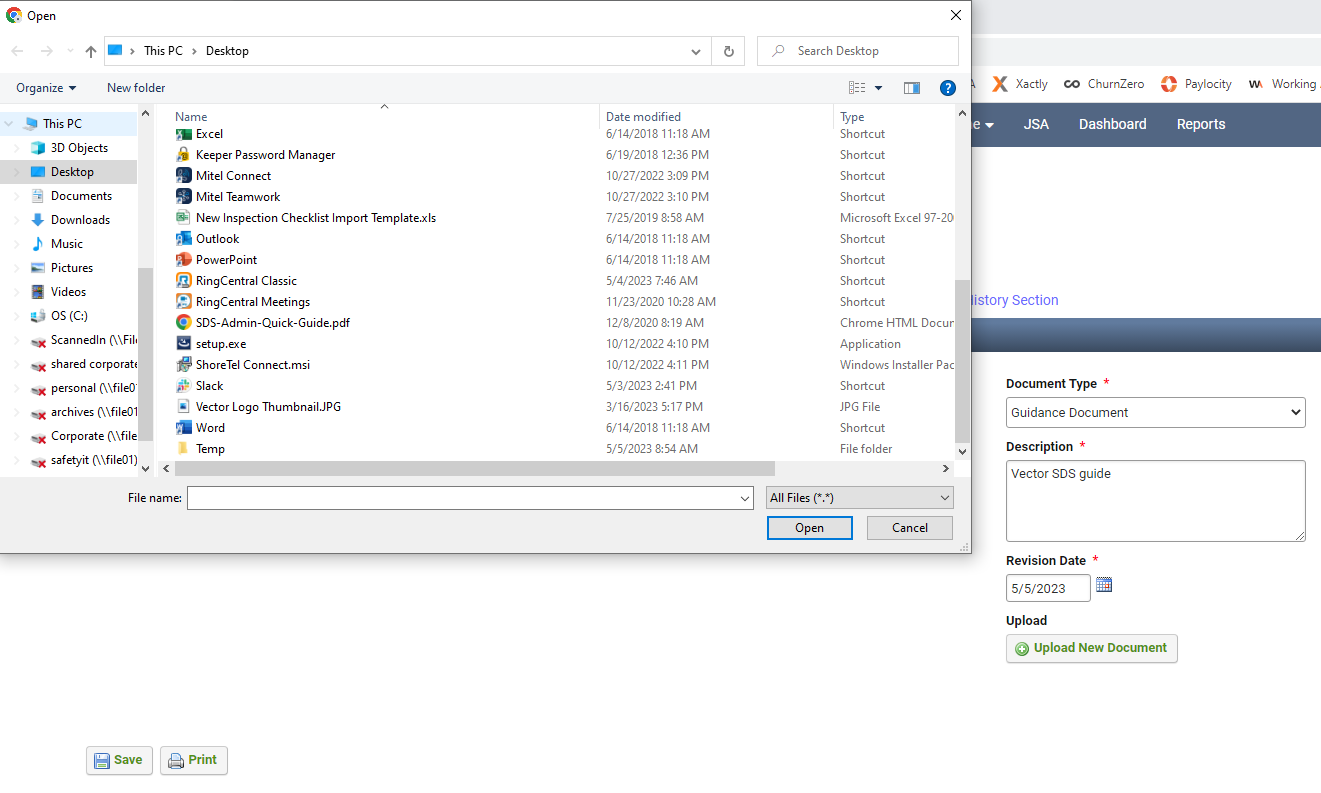
Task: Open the Document Type dropdown
Action: [1156, 412]
